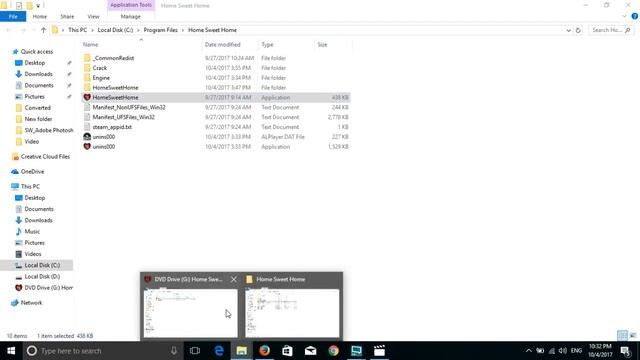Open Music under This PC

click(x=32, y=231)
